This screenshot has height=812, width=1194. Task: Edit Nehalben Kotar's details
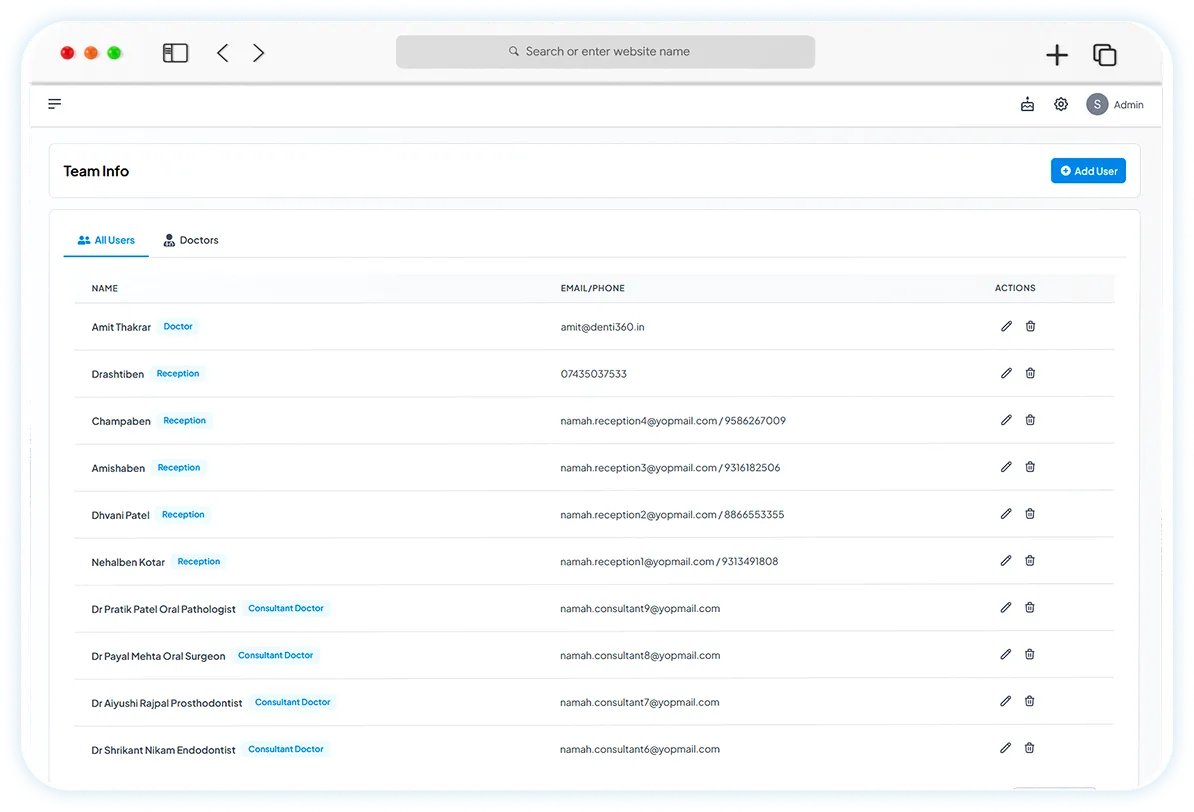pyautogui.click(x=1006, y=561)
